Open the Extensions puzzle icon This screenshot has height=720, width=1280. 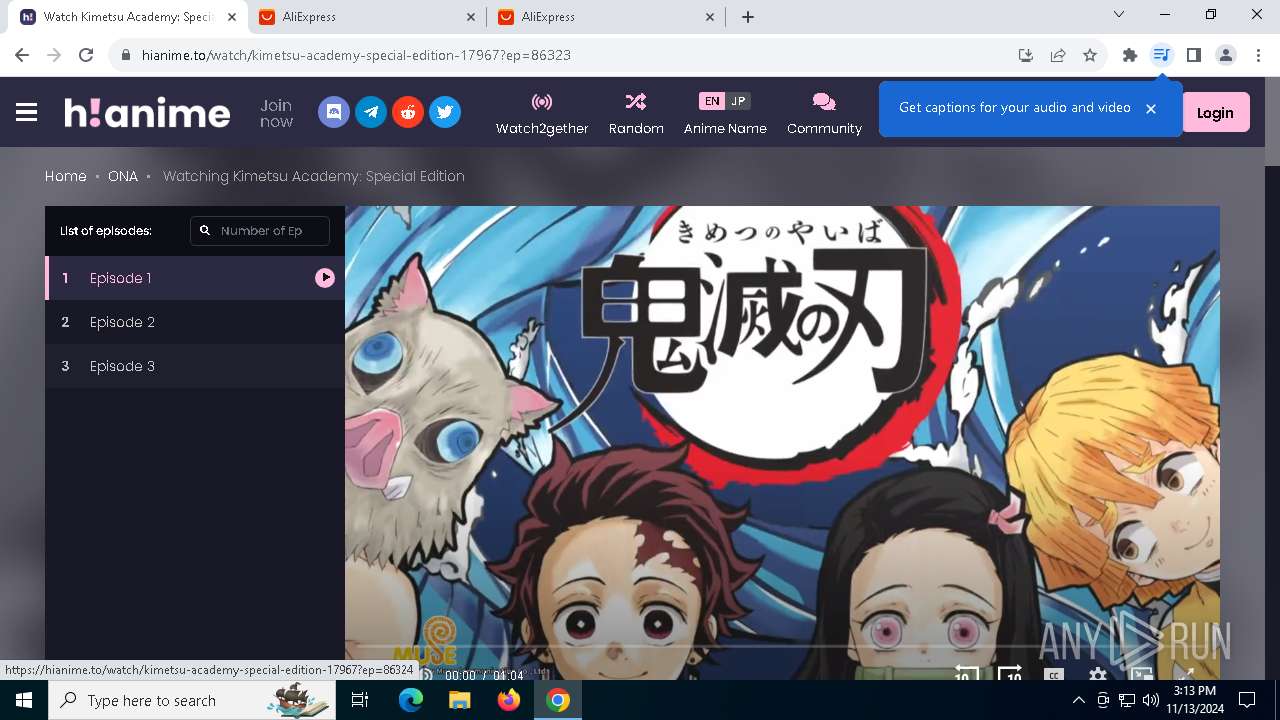(x=1130, y=55)
